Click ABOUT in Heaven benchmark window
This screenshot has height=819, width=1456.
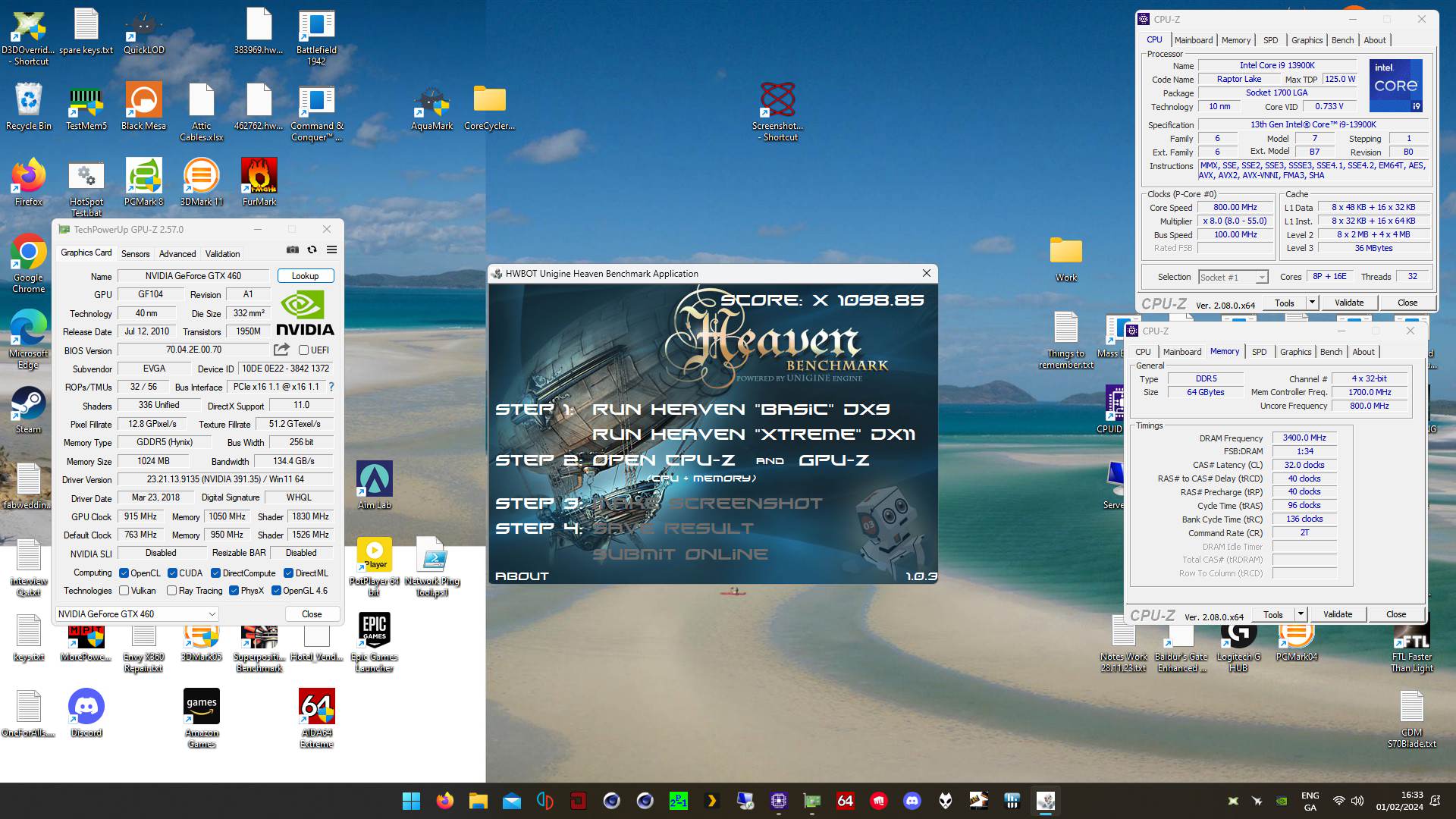522,576
